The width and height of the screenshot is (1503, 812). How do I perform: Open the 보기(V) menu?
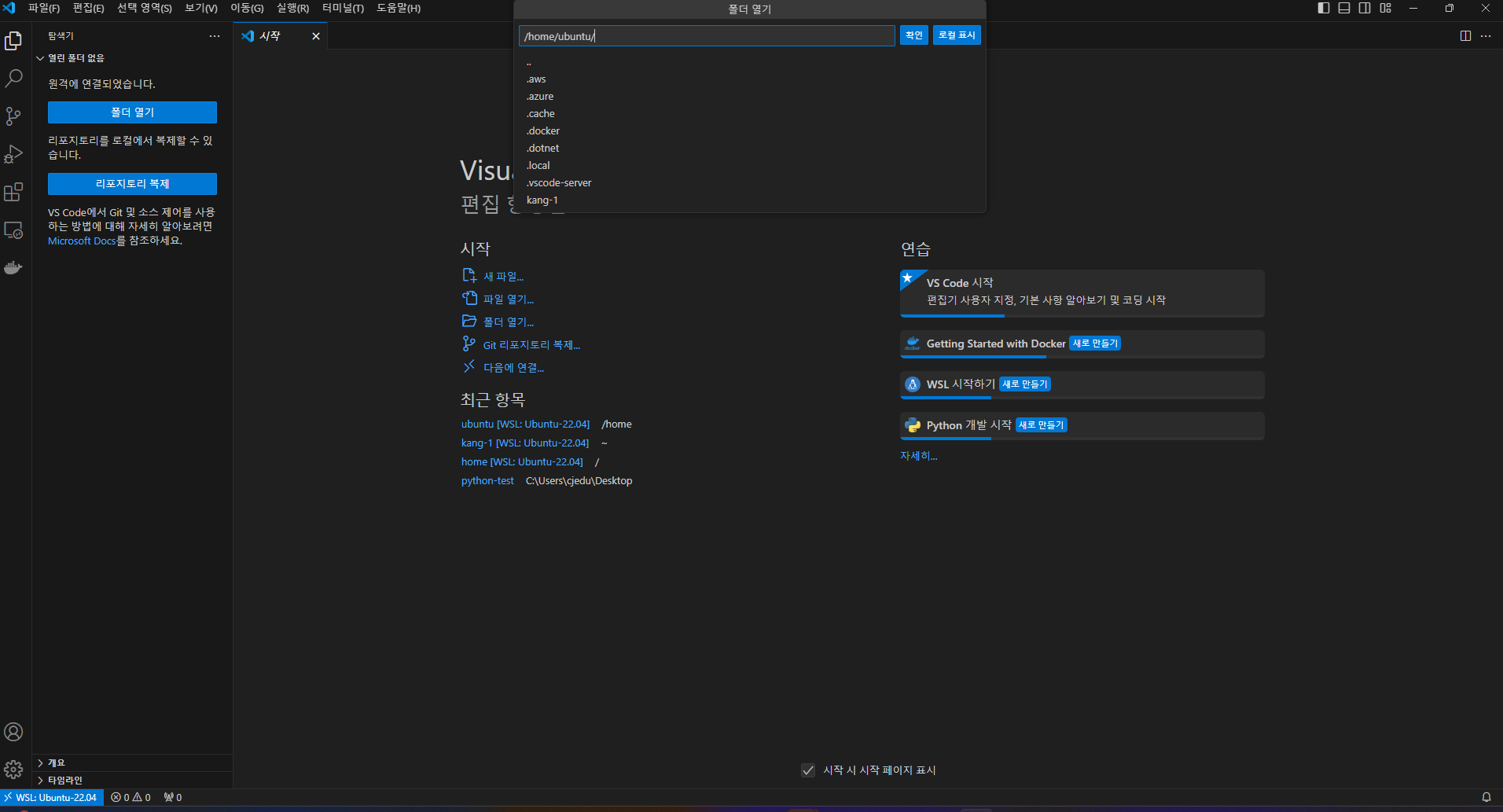click(201, 8)
